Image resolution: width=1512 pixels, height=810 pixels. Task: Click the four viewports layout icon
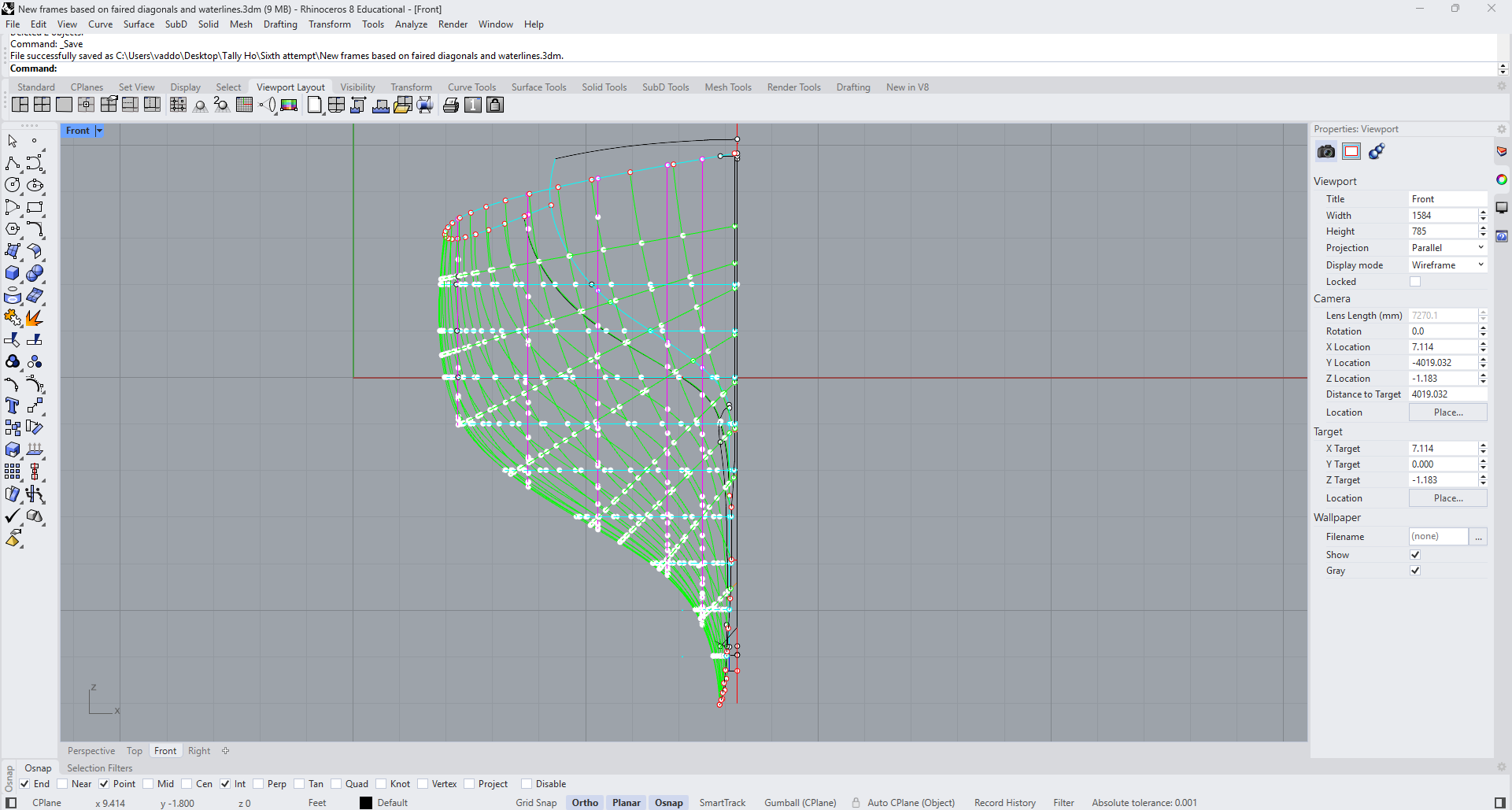pyautogui.click(x=42, y=105)
